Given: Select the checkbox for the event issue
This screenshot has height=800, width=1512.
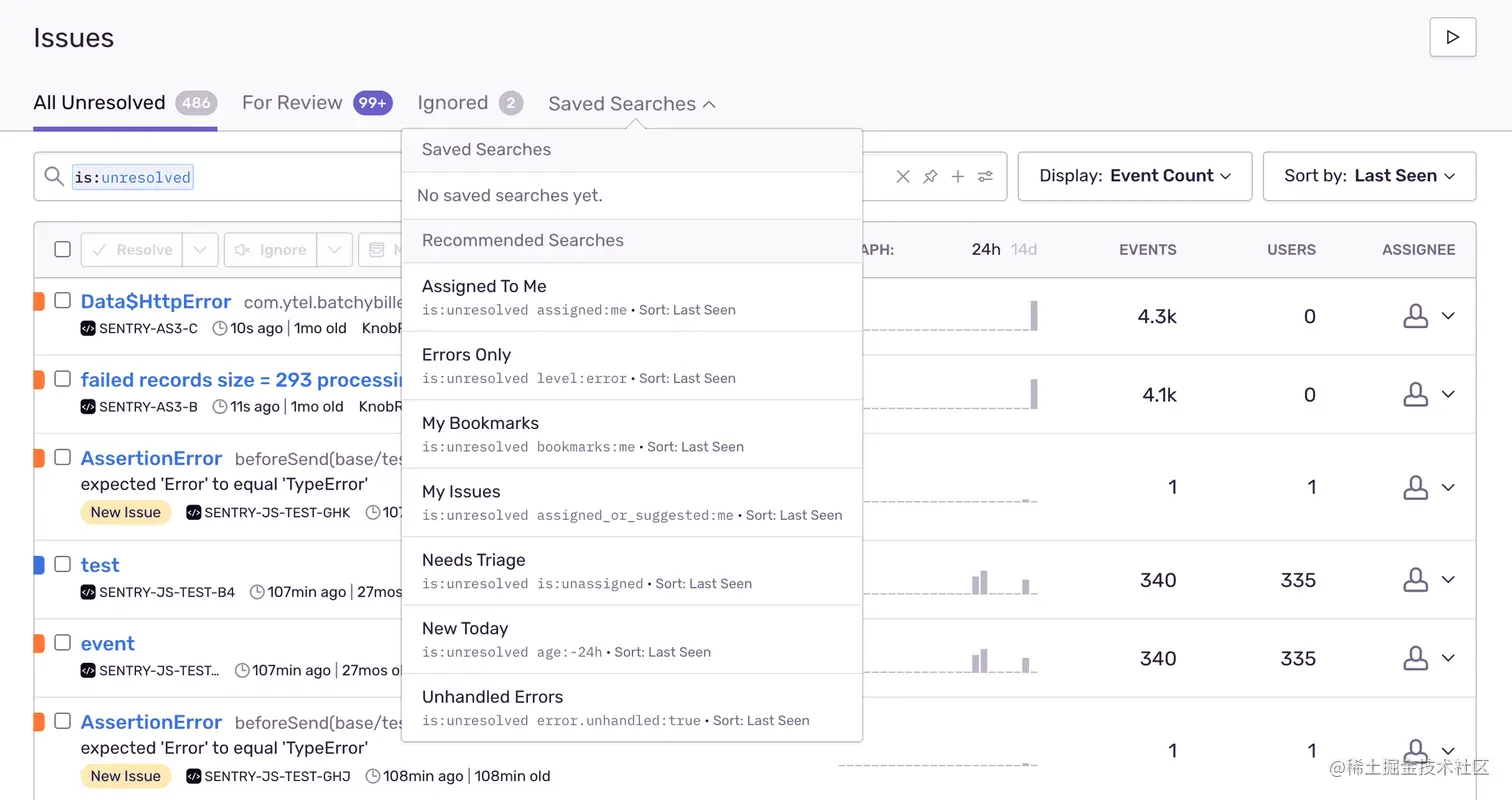Looking at the screenshot, I should [x=62, y=642].
